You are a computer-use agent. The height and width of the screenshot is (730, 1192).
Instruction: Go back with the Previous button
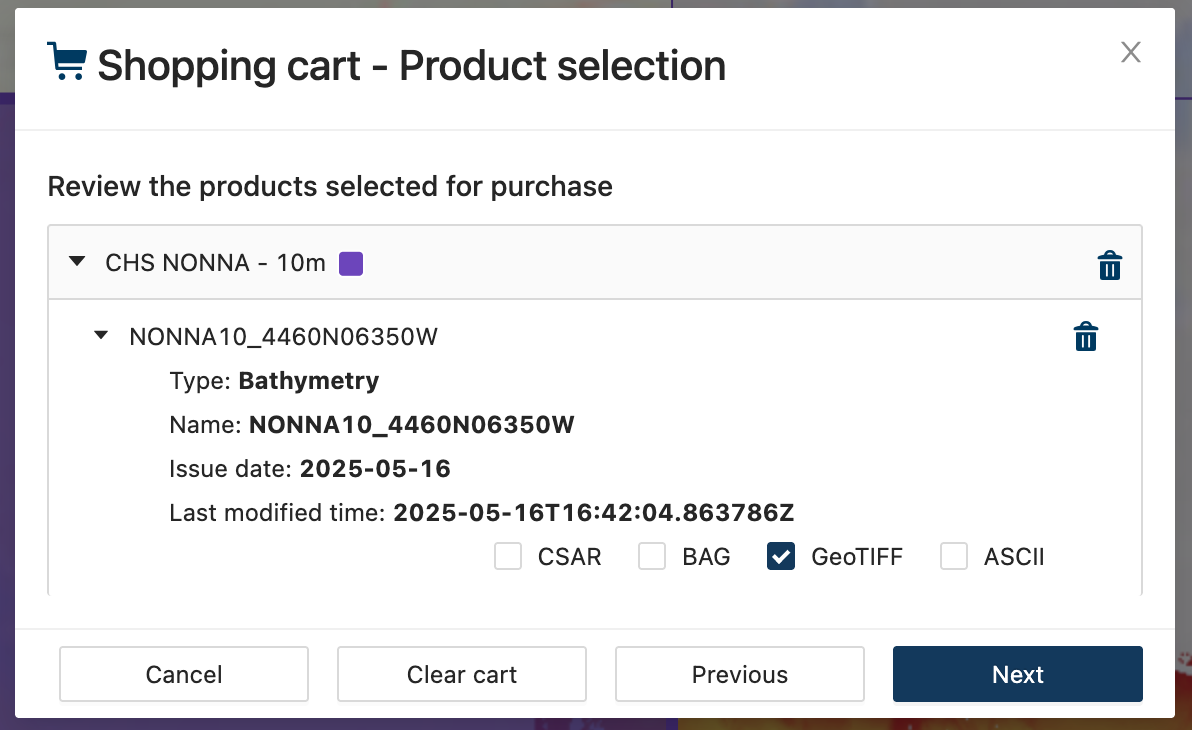tap(739, 674)
